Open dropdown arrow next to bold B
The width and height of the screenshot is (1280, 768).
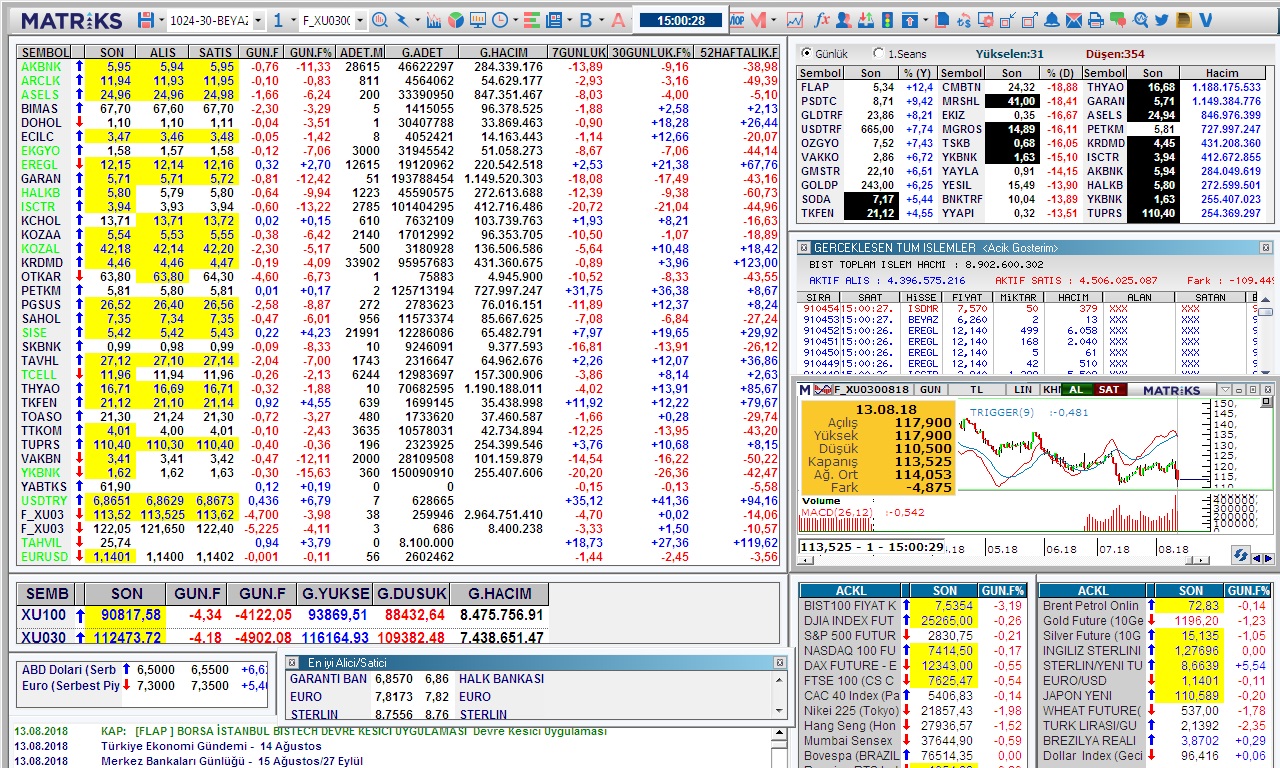(601, 20)
